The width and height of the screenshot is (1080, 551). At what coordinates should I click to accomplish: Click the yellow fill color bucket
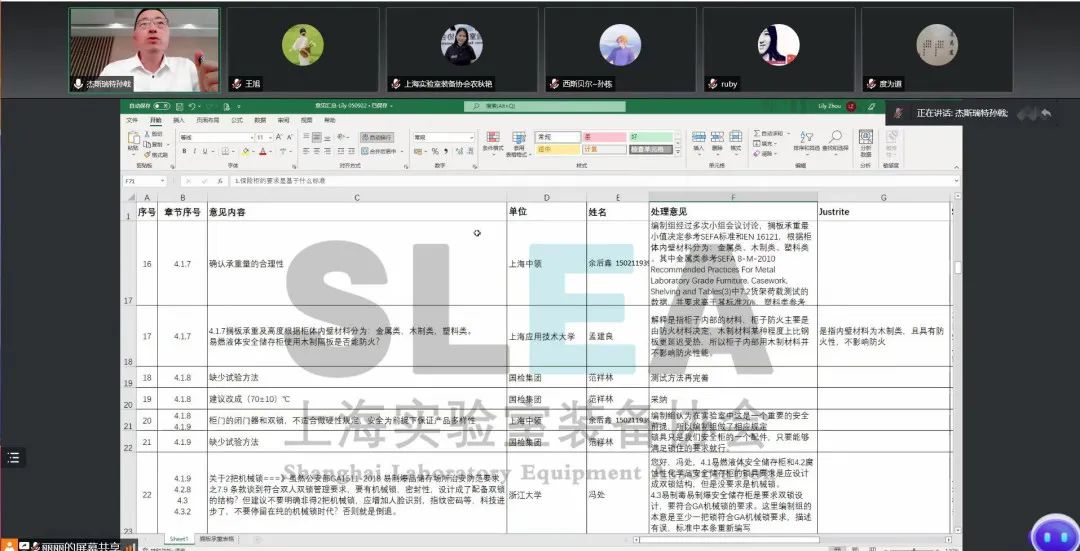pos(245,151)
